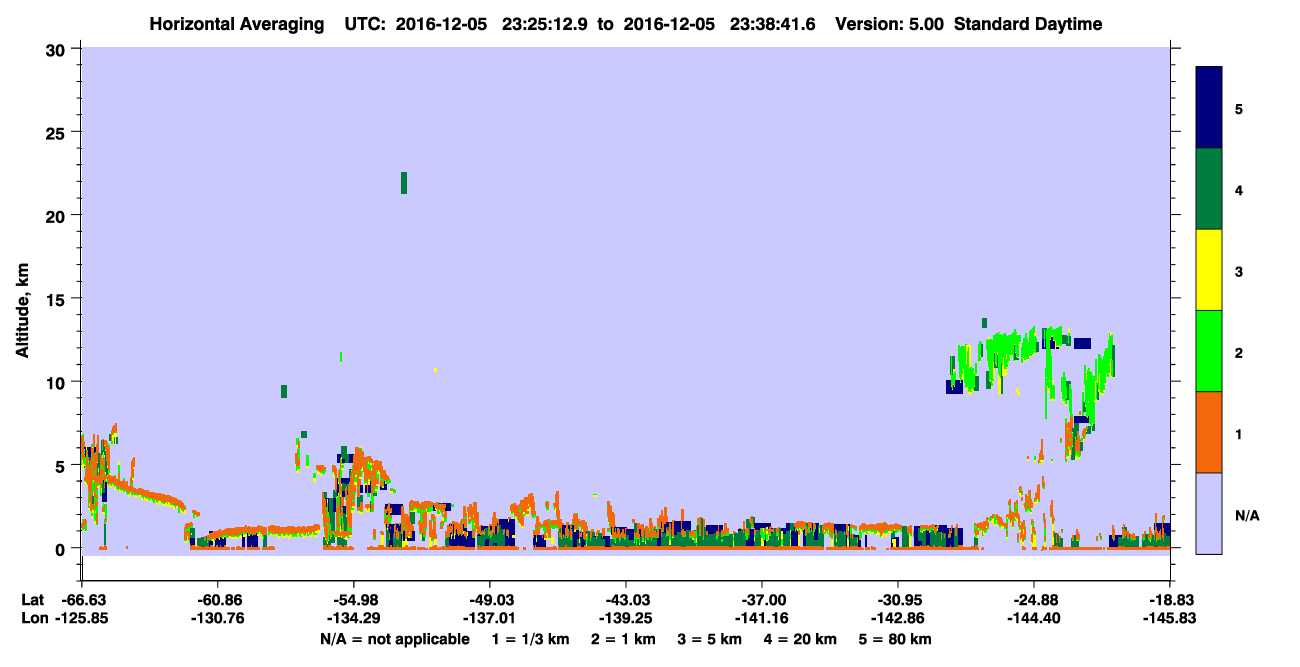This screenshot has height=667, width=1300.
Task: Click the isolated dark green feature near 22 km
Action: click(x=404, y=182)
